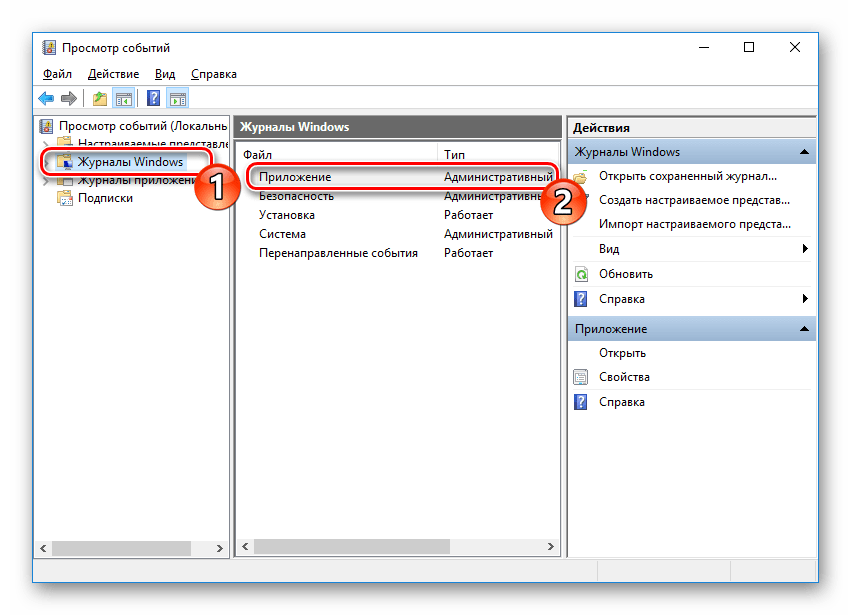Open the Действие menu
The height and width of the screenshot is (615, 851).
[112, 74]
